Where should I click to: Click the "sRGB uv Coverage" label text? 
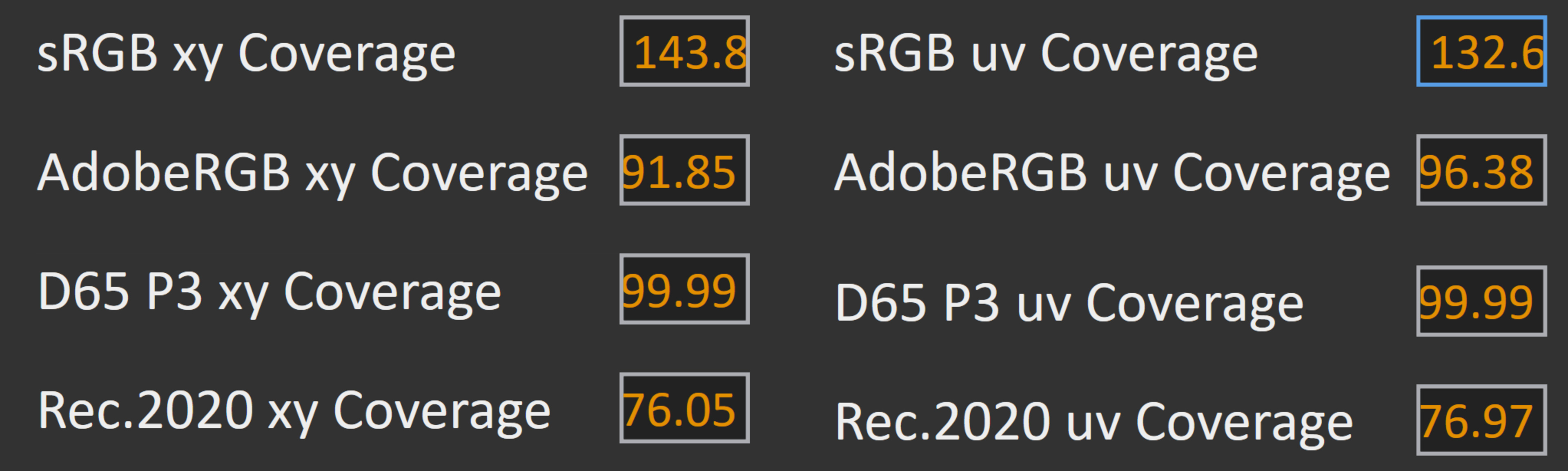tap(1045, 54)
